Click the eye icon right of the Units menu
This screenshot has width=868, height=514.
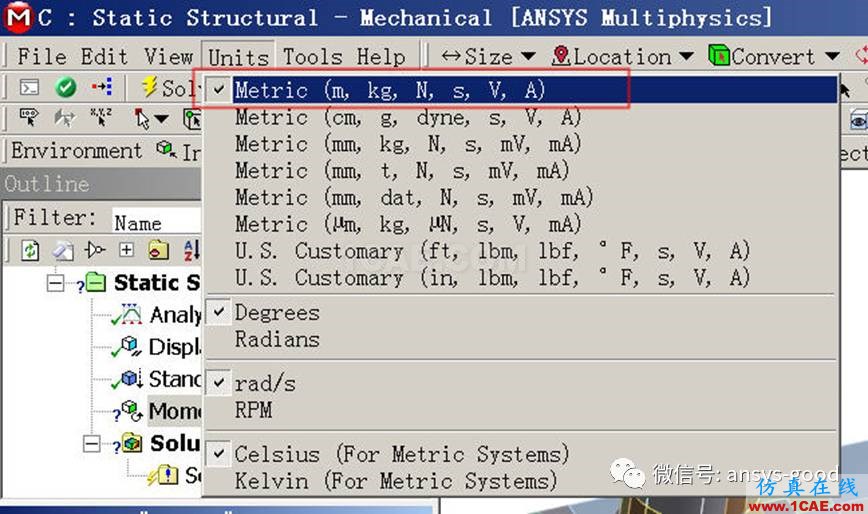click(857, 120)
